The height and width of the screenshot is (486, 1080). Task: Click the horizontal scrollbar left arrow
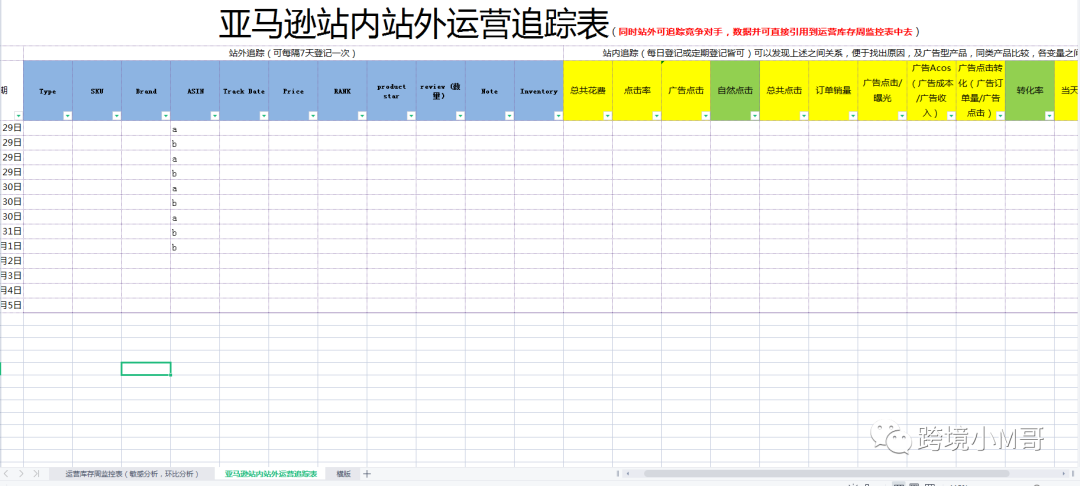pos(627,474)
